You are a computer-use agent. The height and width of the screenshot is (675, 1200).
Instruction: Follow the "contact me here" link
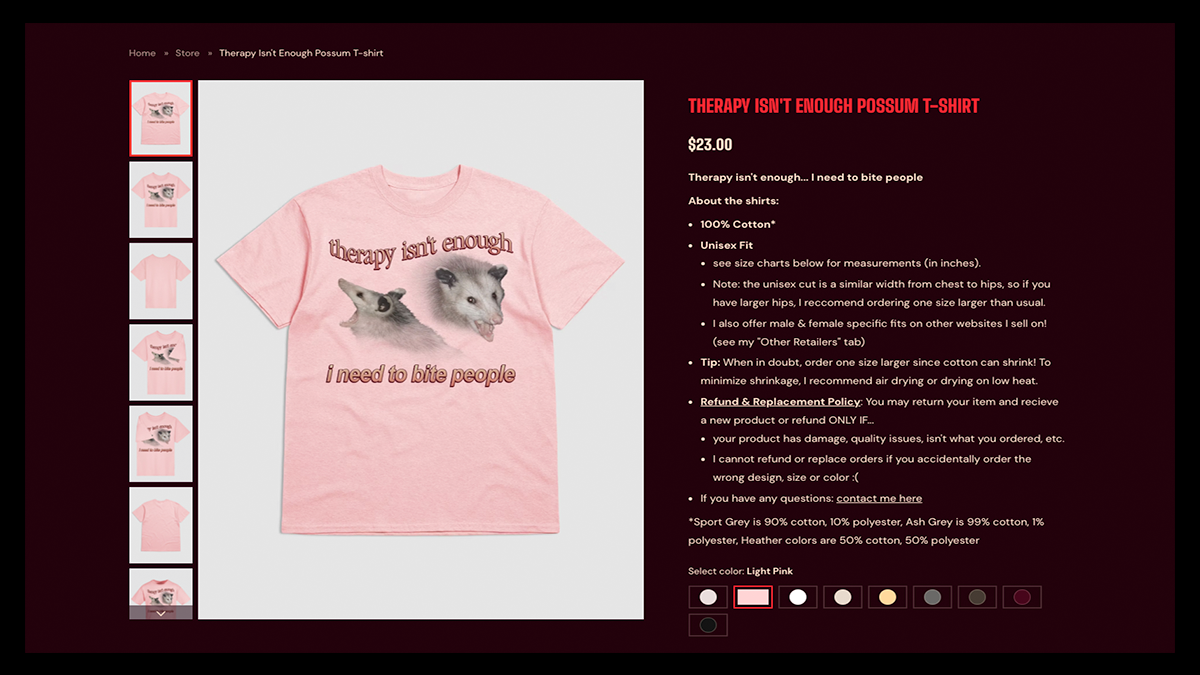click(879, 498)
